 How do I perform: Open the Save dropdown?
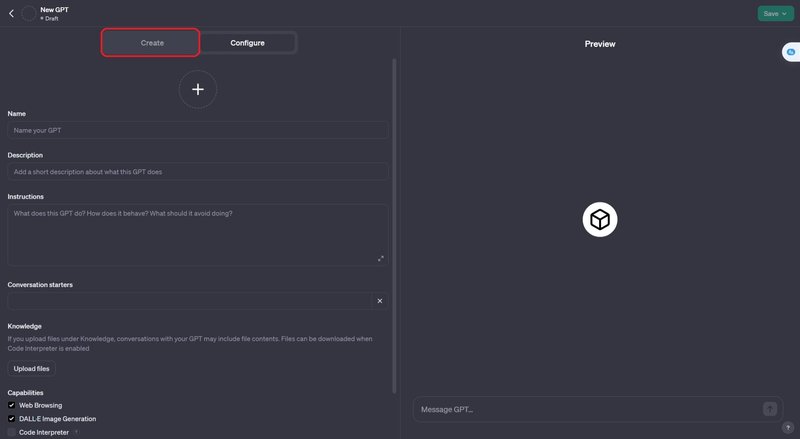775,14
